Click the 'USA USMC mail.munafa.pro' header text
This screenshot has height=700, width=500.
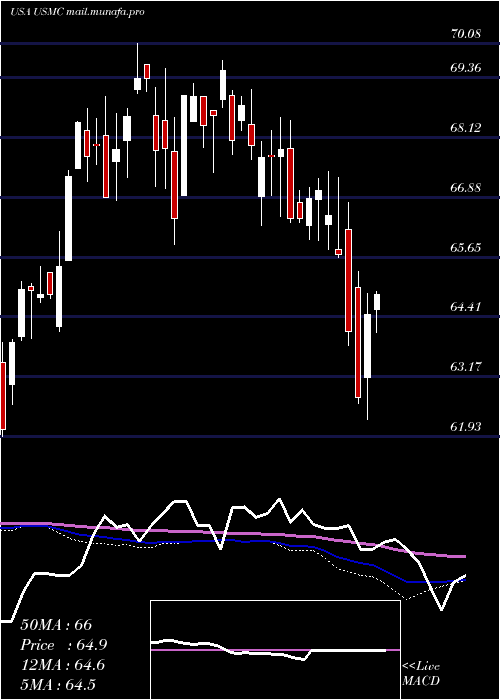click(x=77, y=12)
